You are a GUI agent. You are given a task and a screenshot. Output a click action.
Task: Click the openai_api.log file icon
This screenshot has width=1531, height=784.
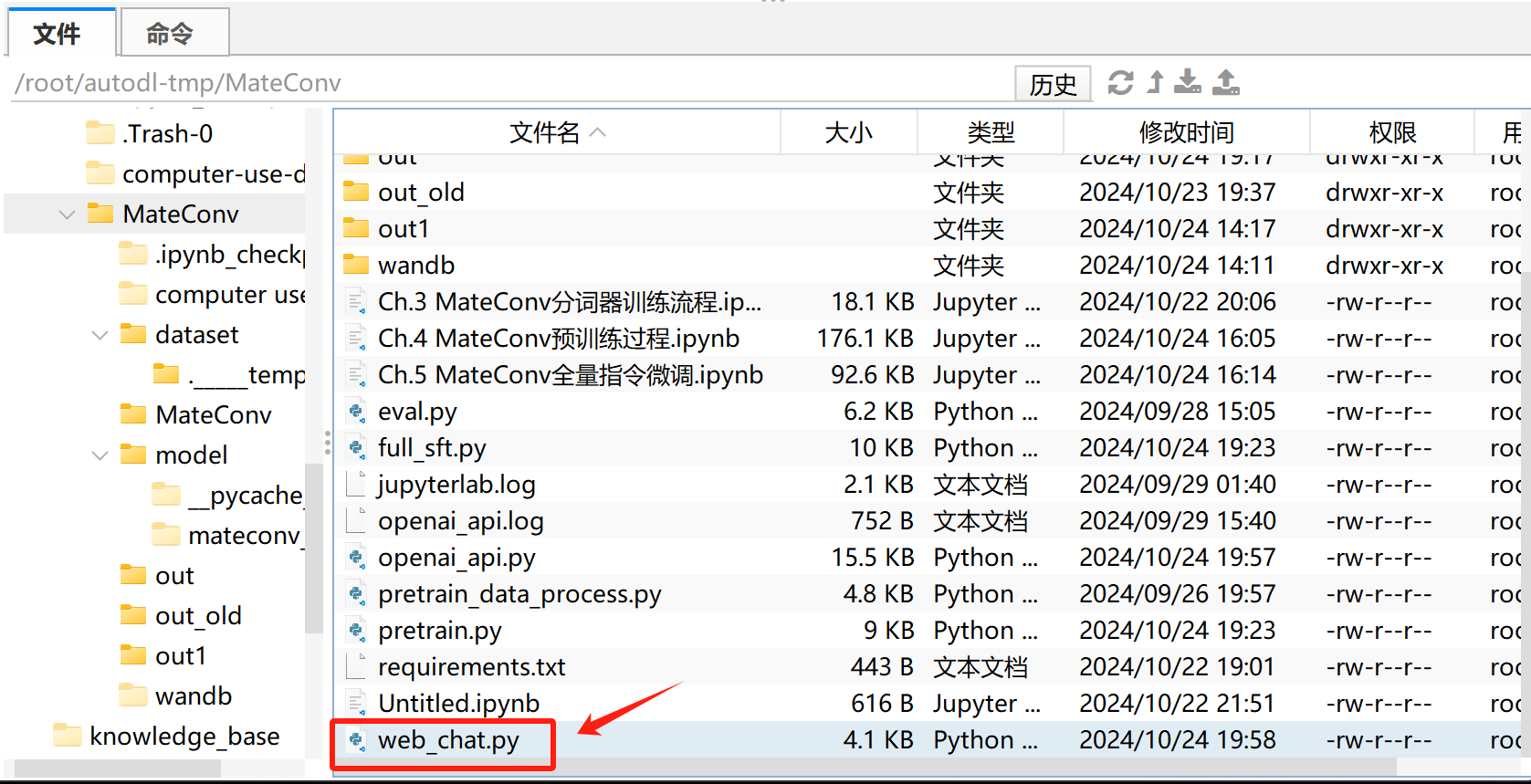pos(356,520)
